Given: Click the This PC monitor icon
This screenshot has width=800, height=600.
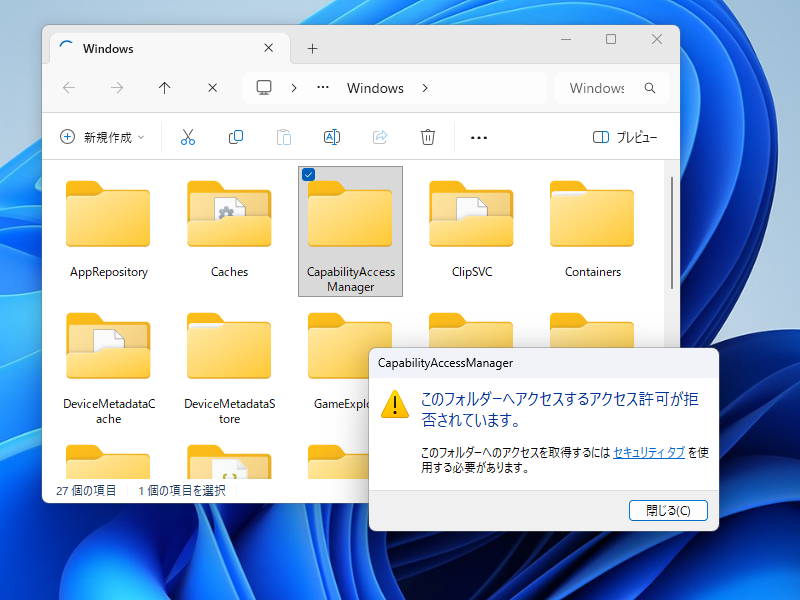Looking at the screenshot, I should [x=264, y=88].
